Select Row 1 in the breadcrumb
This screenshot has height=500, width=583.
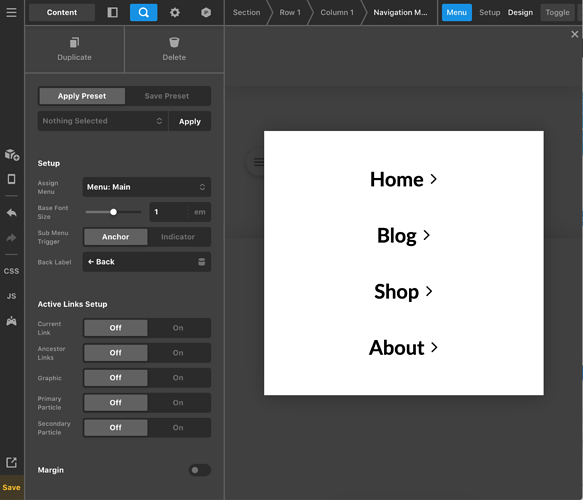coord(290,12)
